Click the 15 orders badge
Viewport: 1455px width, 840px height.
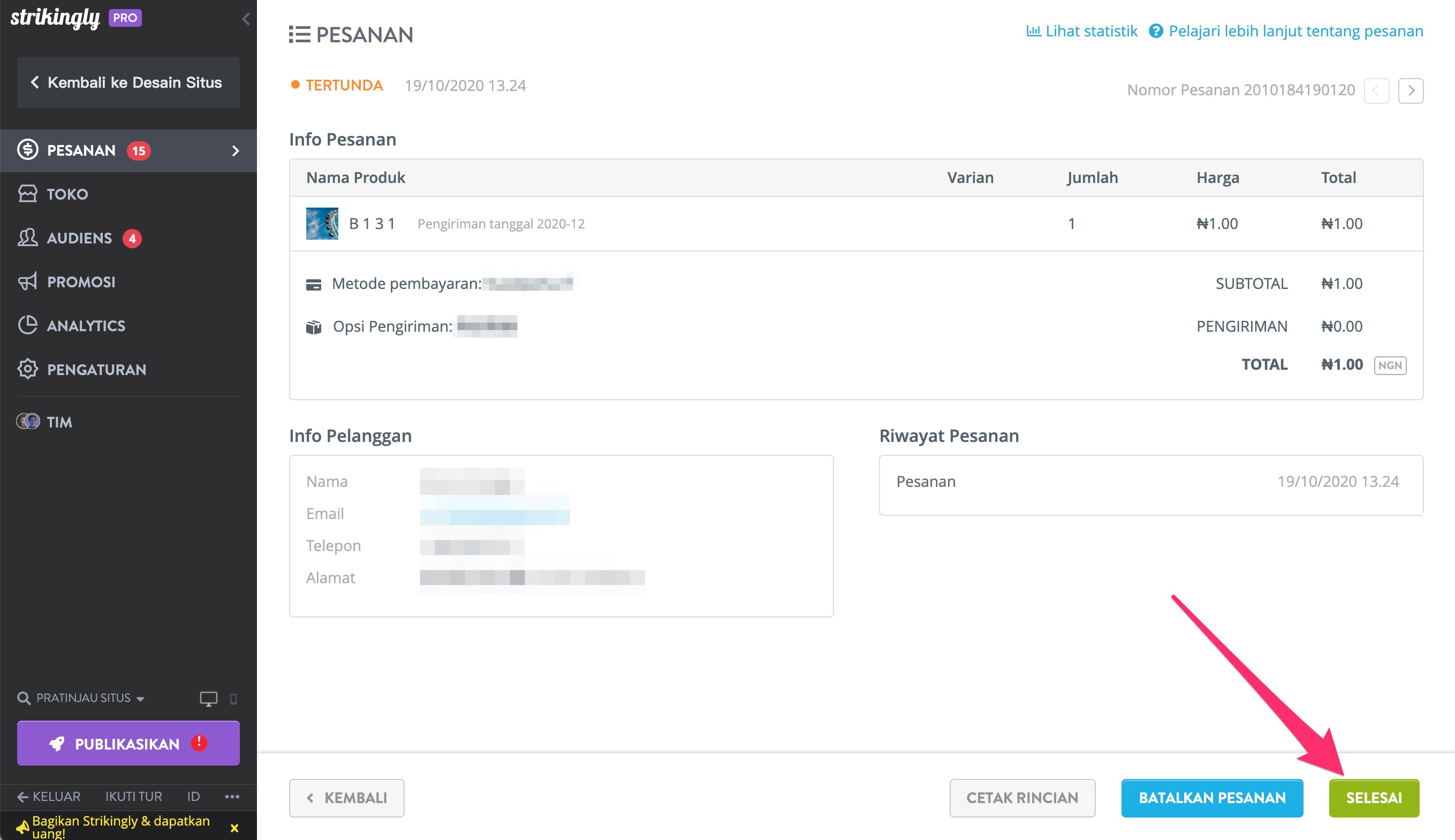tap(139, 150)
